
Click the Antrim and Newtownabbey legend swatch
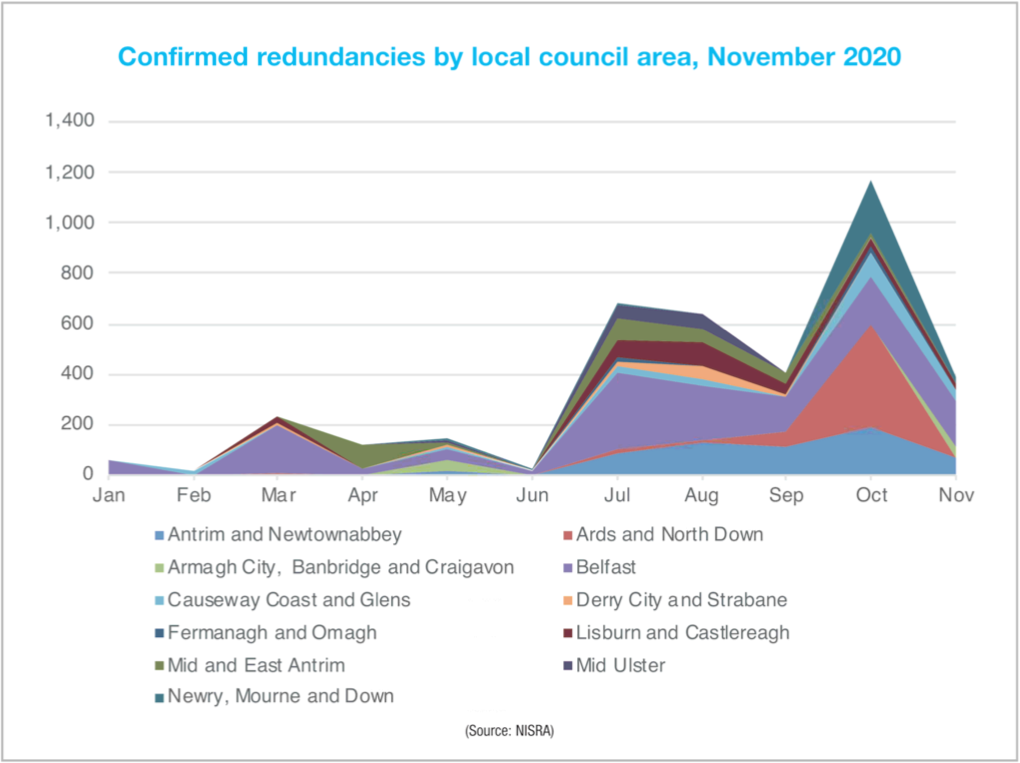pyautogui.click(x=158, y=535)
